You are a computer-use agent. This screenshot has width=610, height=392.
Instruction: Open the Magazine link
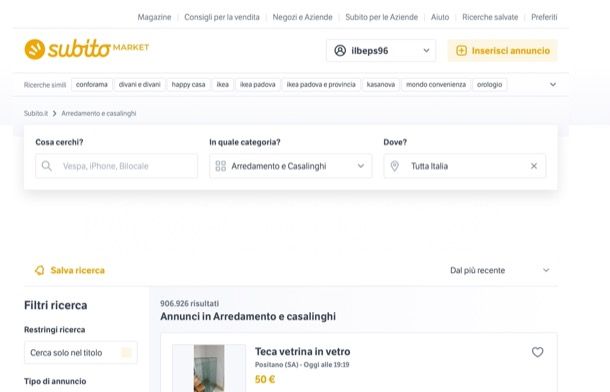pos(154,17)
